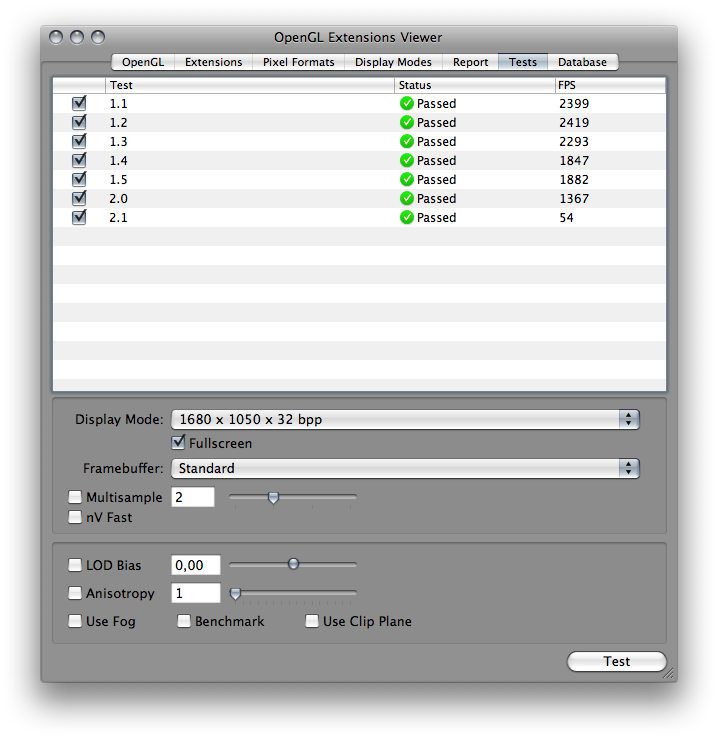Click the green Passed icon for test 1.1
Viewport: 718px width, 738px height.
(x=407, y=104)
